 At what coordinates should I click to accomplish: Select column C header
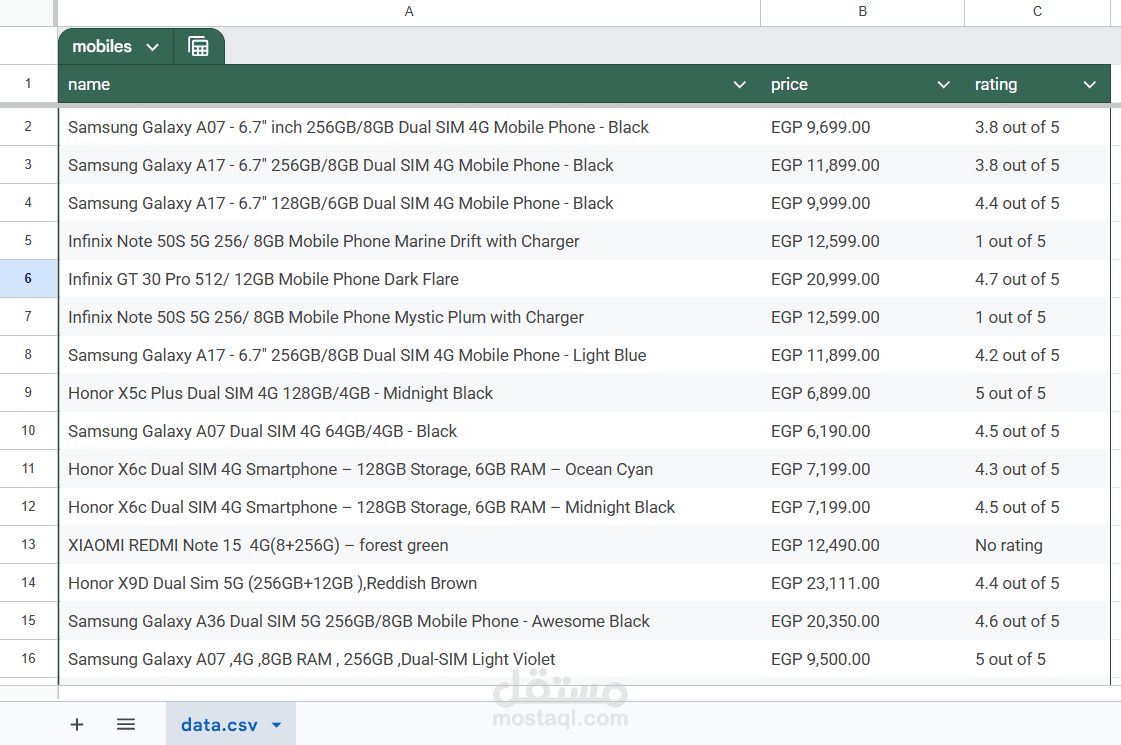pos(1037,12)
